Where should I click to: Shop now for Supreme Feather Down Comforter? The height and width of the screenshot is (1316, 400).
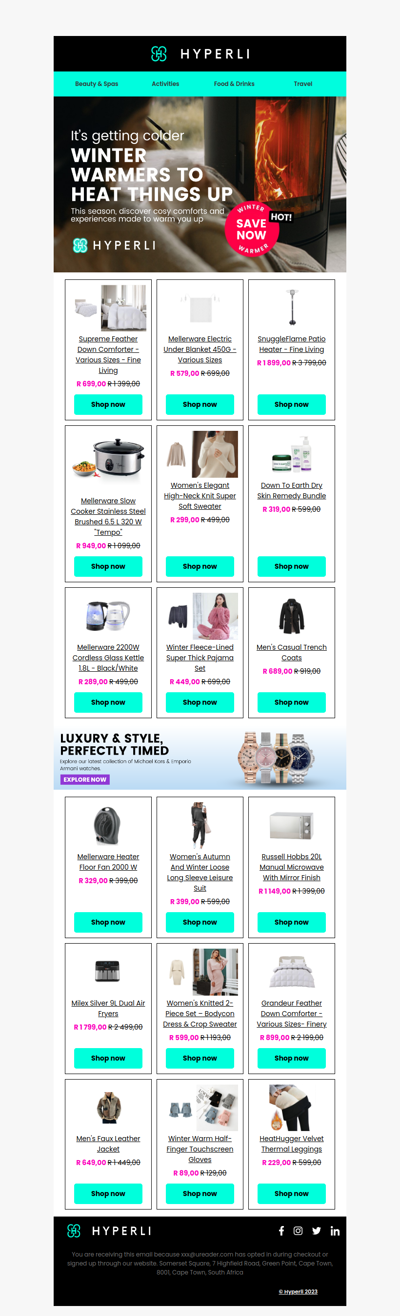click(x=108, y=405)
